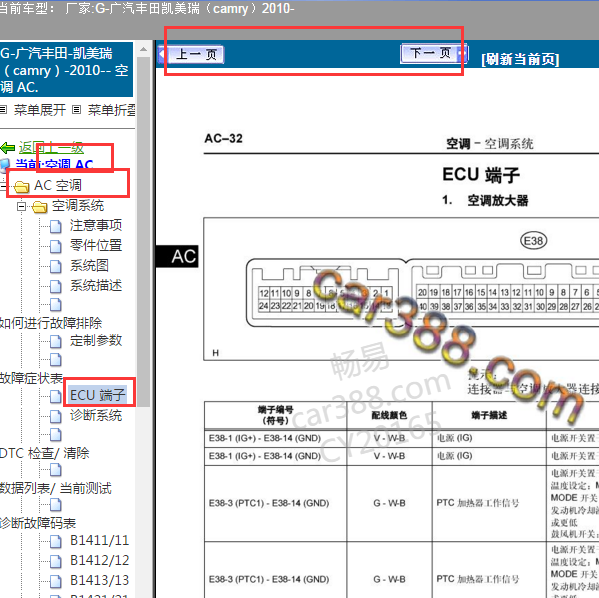The image size is (599, 598).
Task: Click the document icon above 数据列表/ 当前测试
Action: (56, 470)
